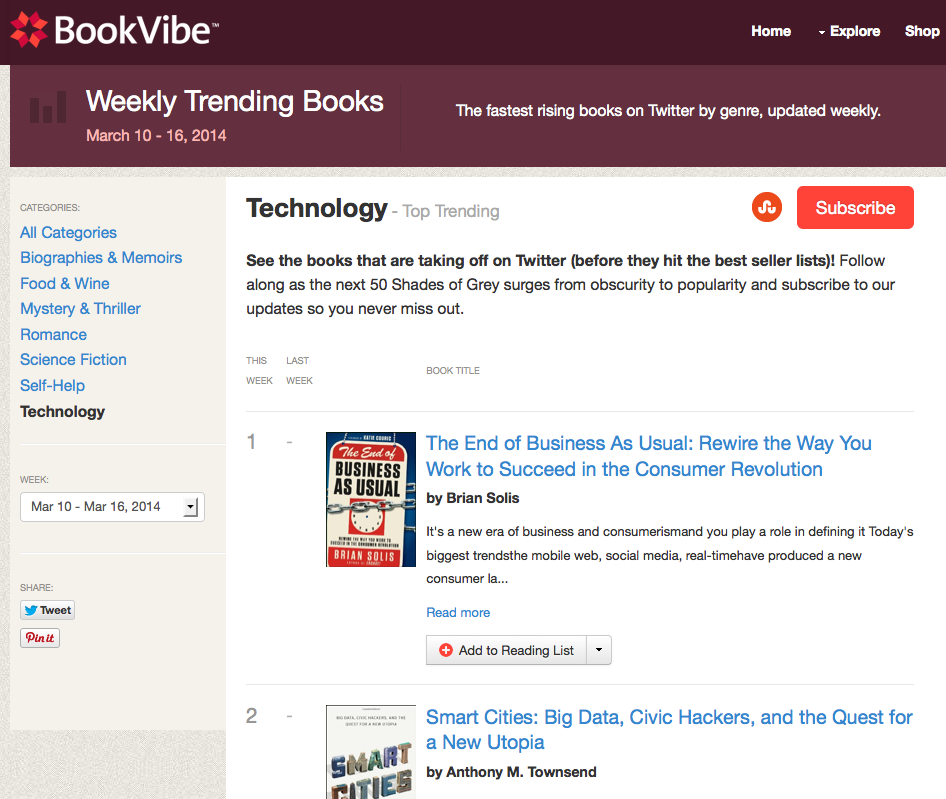Expand the Add to Reading List dropdown arrow
The width and height of the screenshot is (946, 799).
coord(599,650)
